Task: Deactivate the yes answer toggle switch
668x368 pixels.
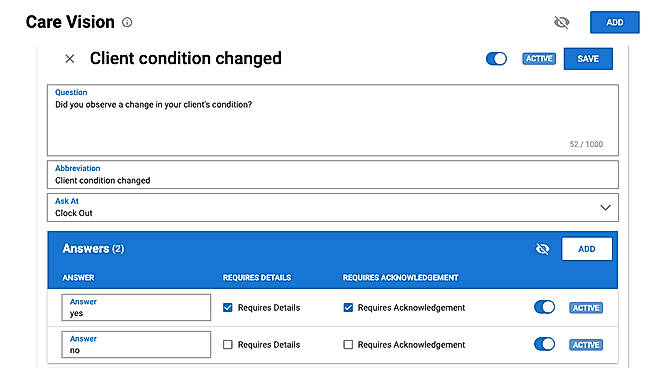Action: point(544,307)
